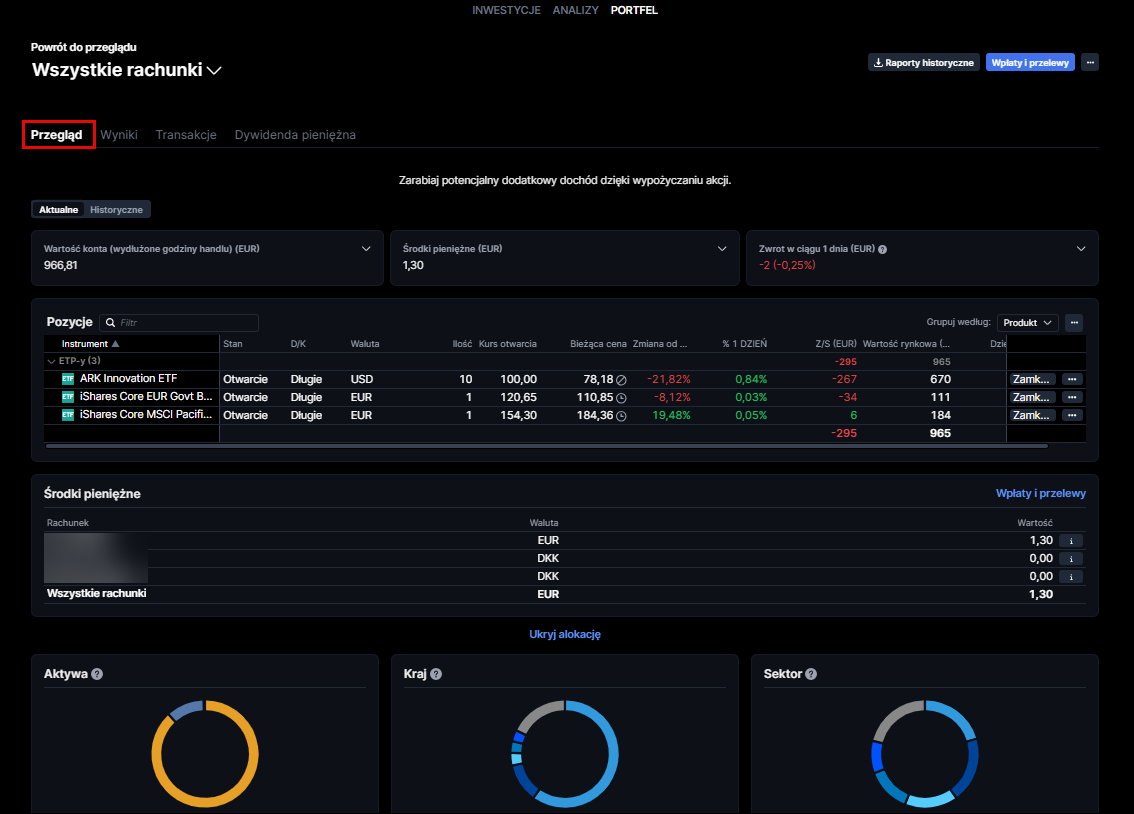Screen dimensions: 1134x814
Task: Expand the Środki pieniężne (EUR) summary card
Action: tap(723, 249)
